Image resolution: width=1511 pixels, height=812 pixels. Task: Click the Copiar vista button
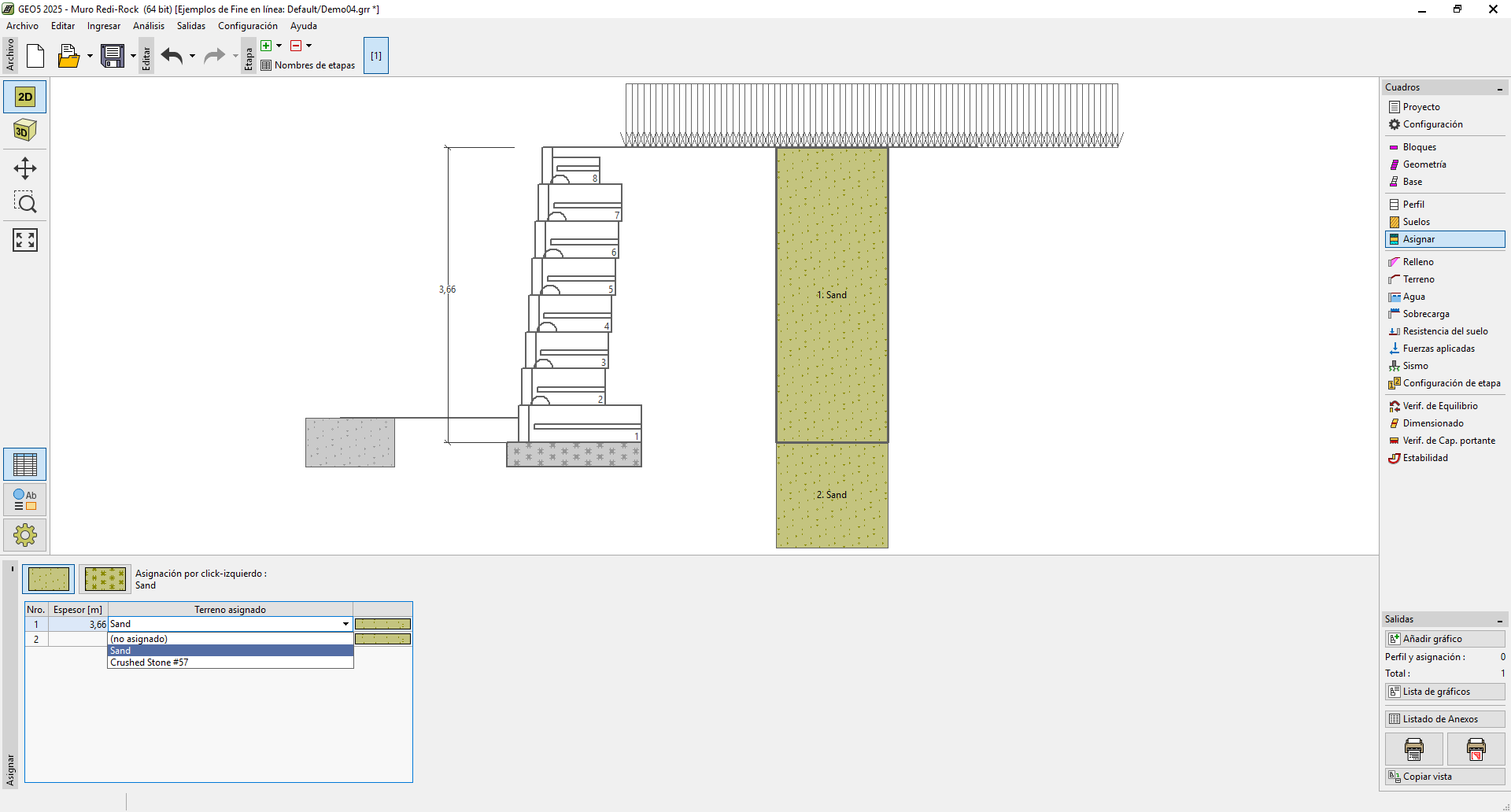click(x=1444, y=777)
